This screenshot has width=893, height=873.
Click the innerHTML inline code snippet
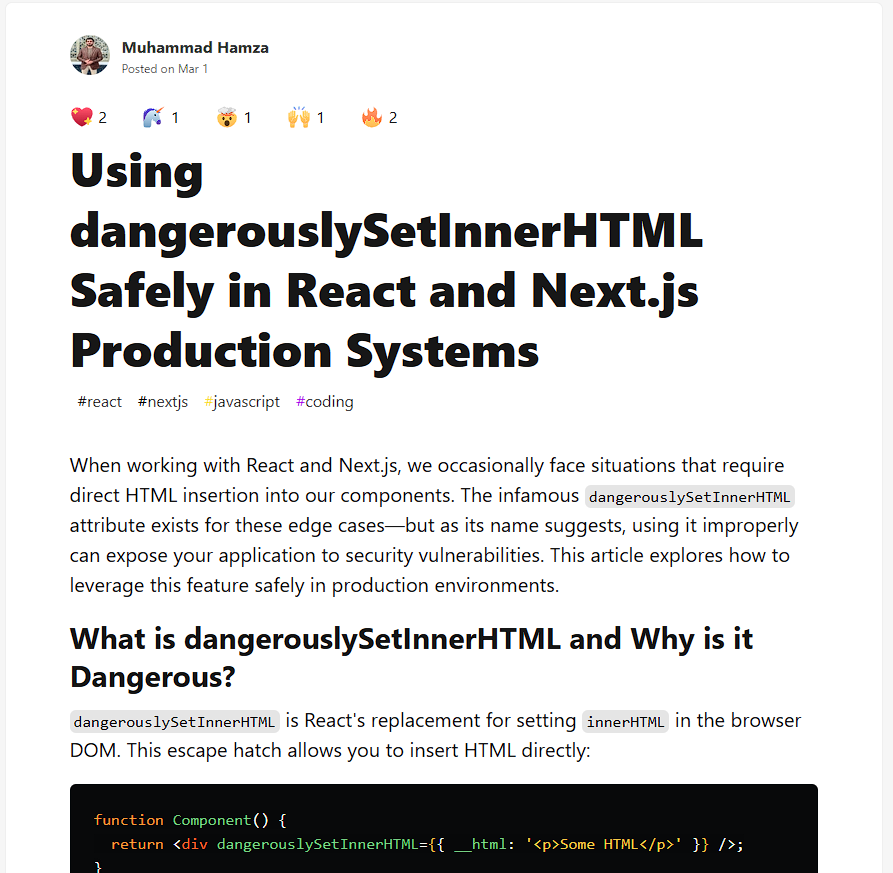[x=625, y=722]
